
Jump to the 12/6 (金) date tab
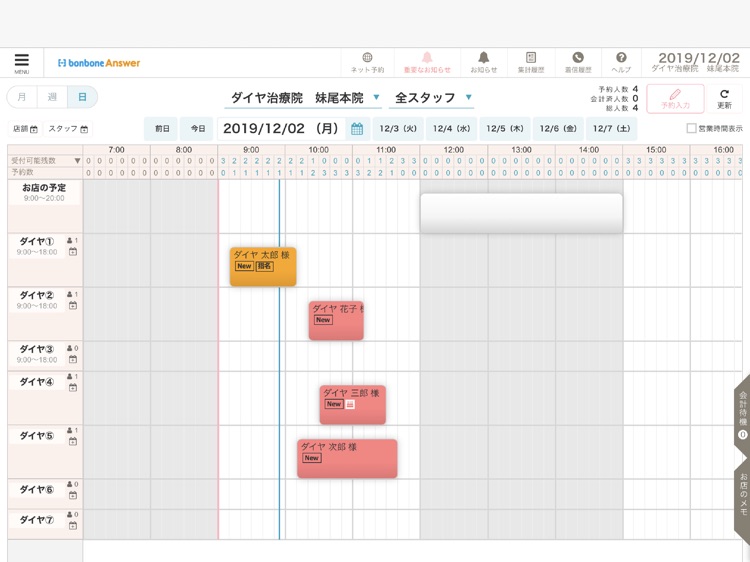(558, 129)
